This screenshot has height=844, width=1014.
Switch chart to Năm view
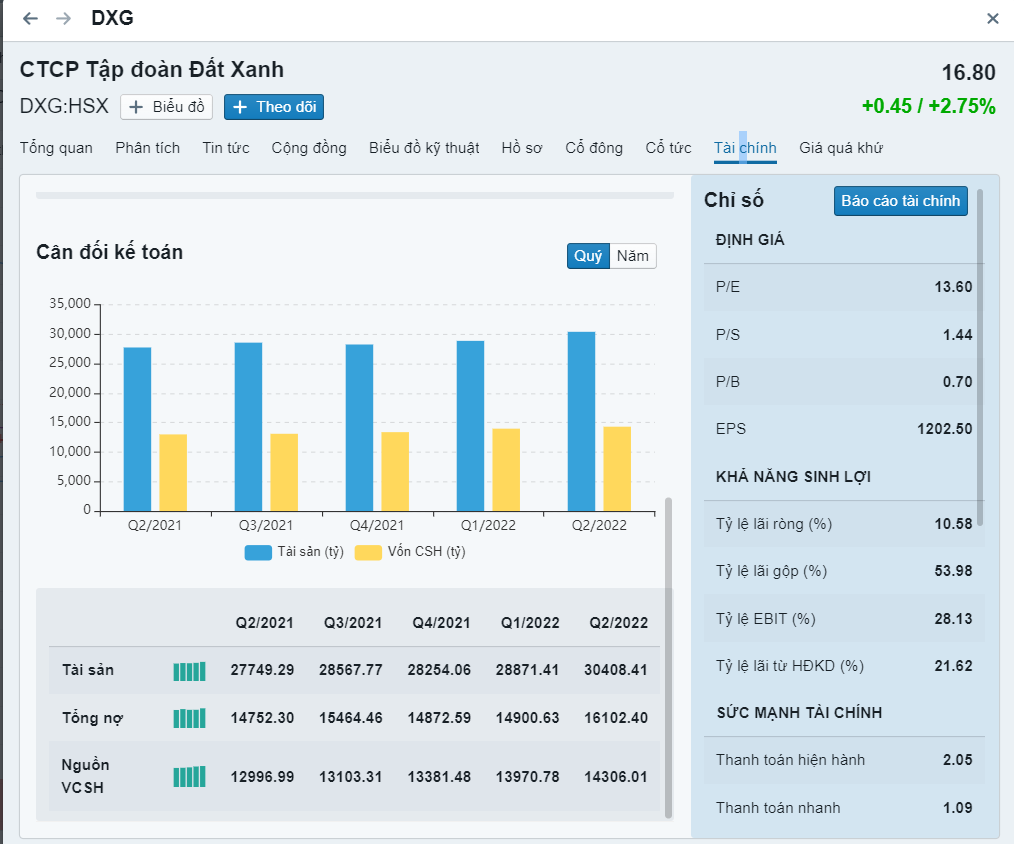(633, 256)
